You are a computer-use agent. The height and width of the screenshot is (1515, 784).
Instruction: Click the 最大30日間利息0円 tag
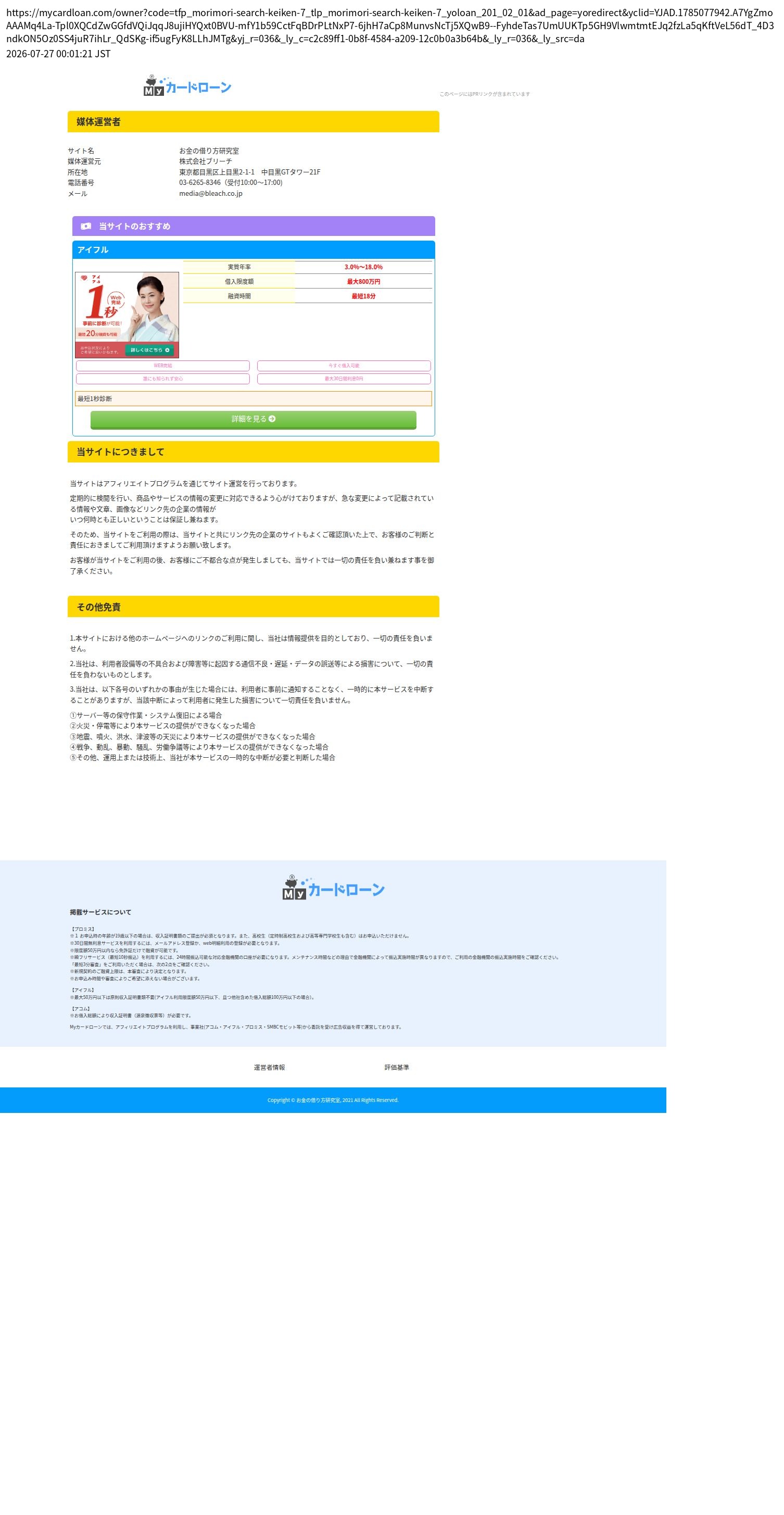(344, 379)
